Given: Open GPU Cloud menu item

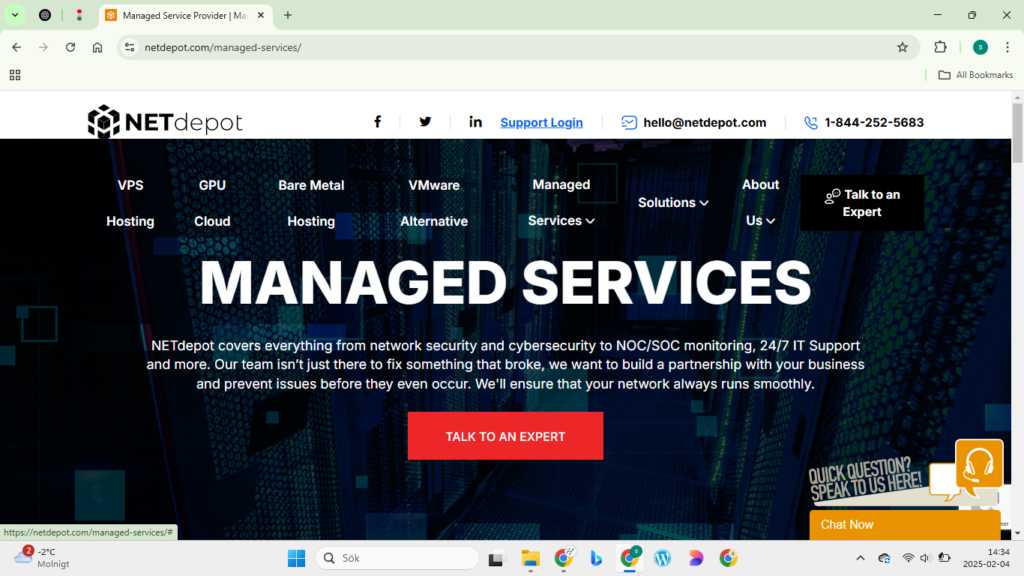Looking at the screenshot, I should pos(212,203).
